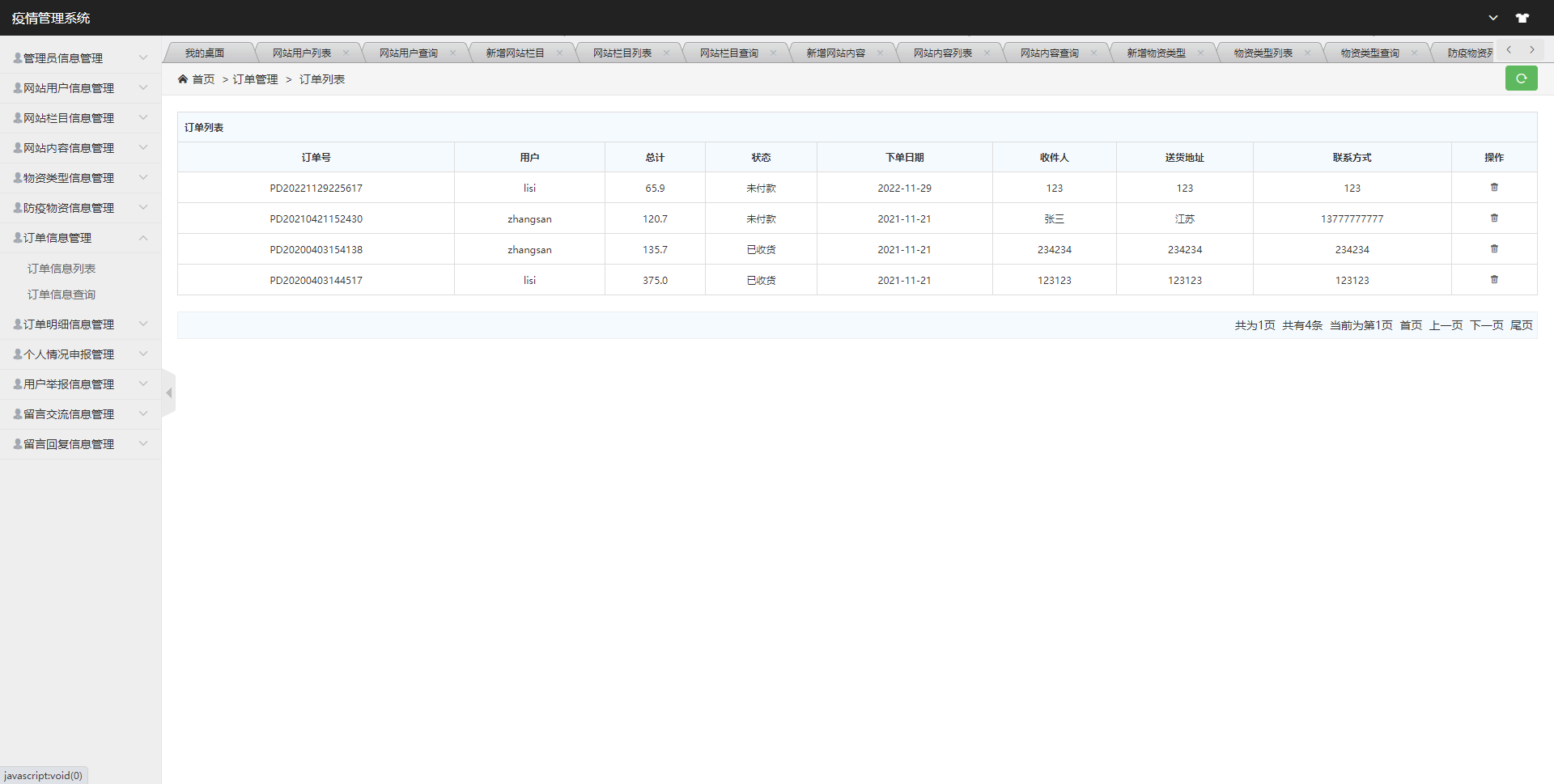This screenshot has width=1554, height=784.
Task: Click the home icon in breadcrumb
Action: [x=183, y=79]
